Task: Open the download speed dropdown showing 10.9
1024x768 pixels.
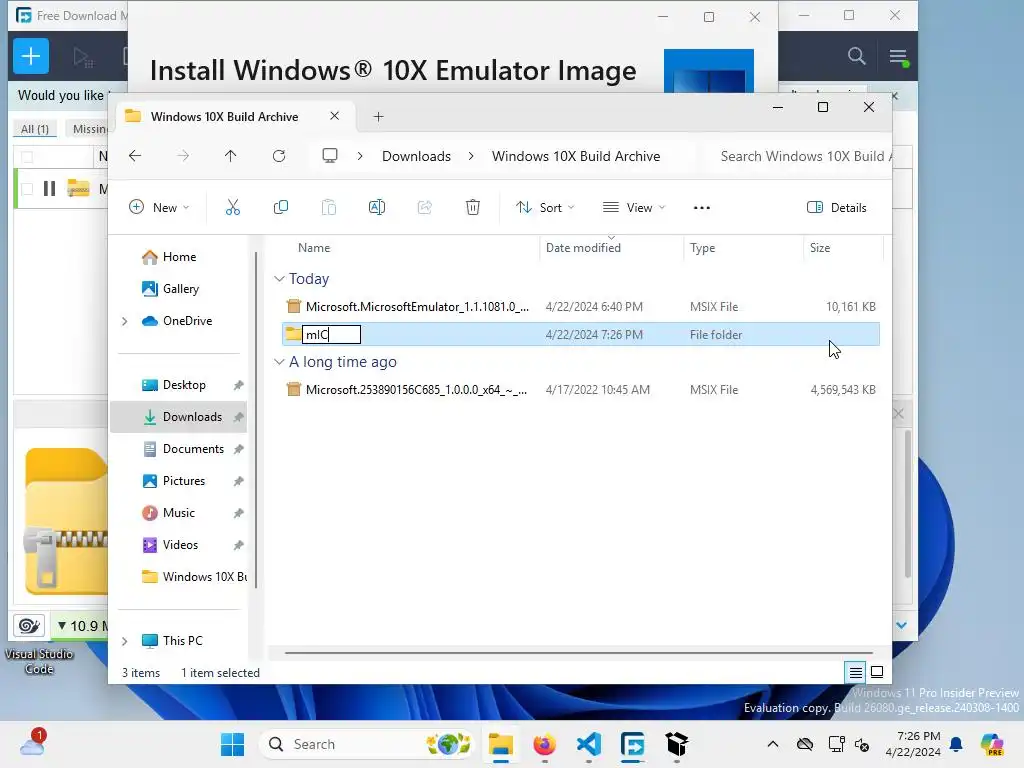Action: (80, 626)
